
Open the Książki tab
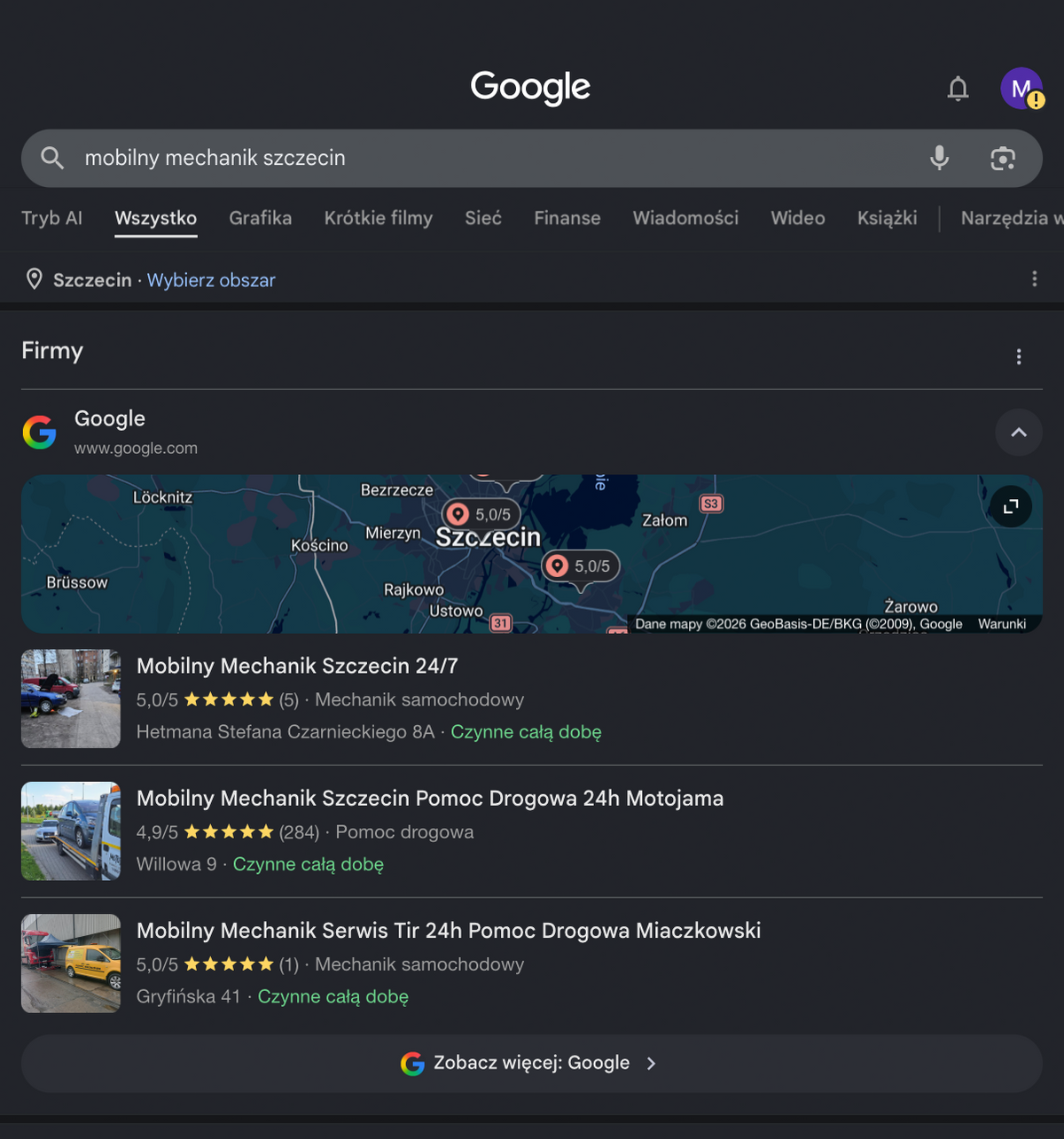[887, 218]
